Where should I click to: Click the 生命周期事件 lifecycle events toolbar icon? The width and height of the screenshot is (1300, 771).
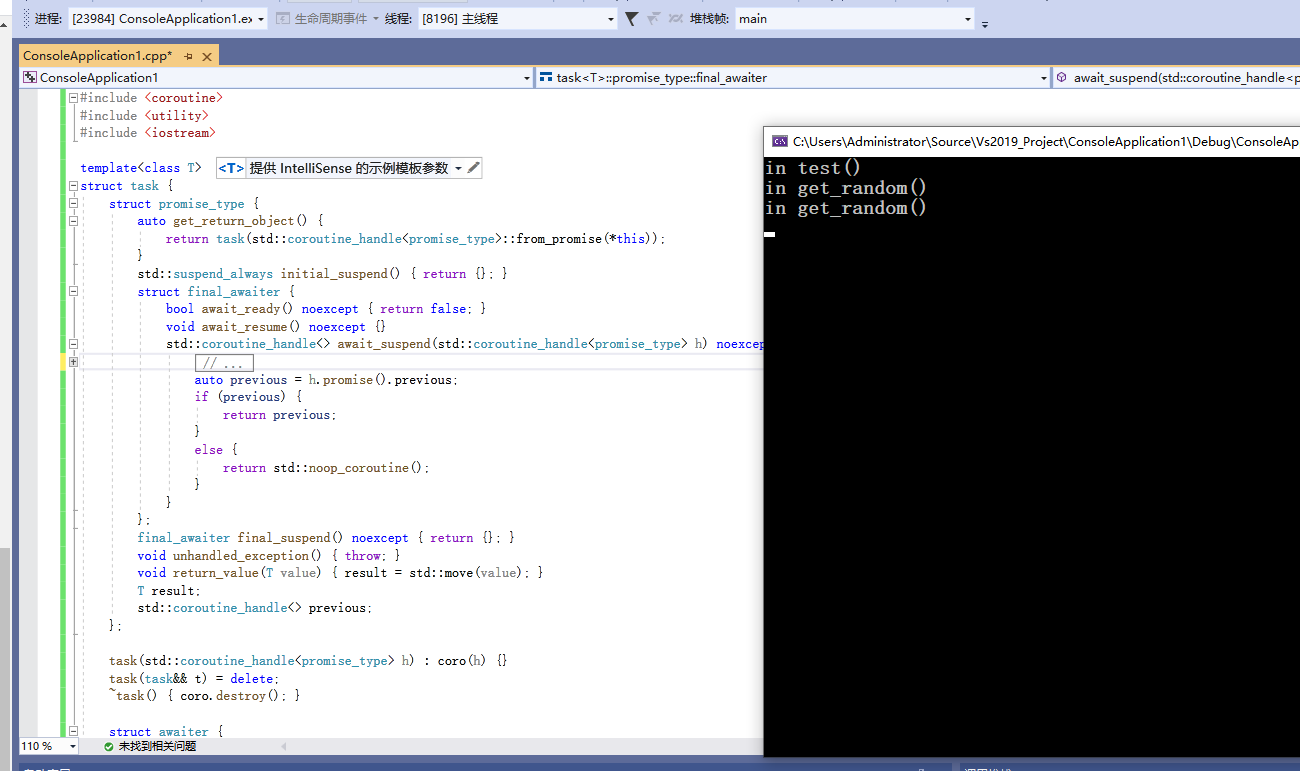pos(282,17)
